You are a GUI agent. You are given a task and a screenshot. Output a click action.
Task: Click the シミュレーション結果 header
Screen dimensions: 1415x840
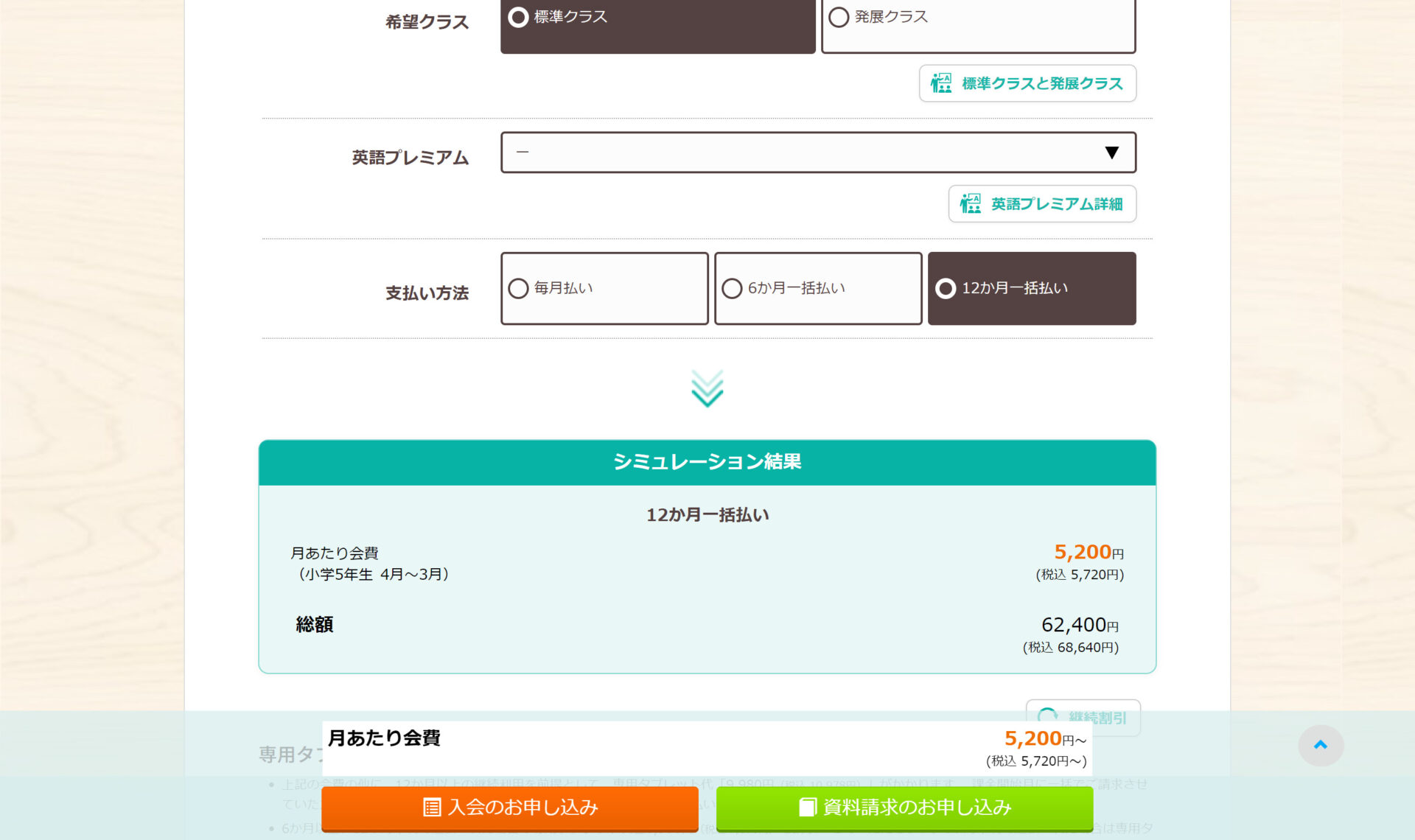coord(707,462)
